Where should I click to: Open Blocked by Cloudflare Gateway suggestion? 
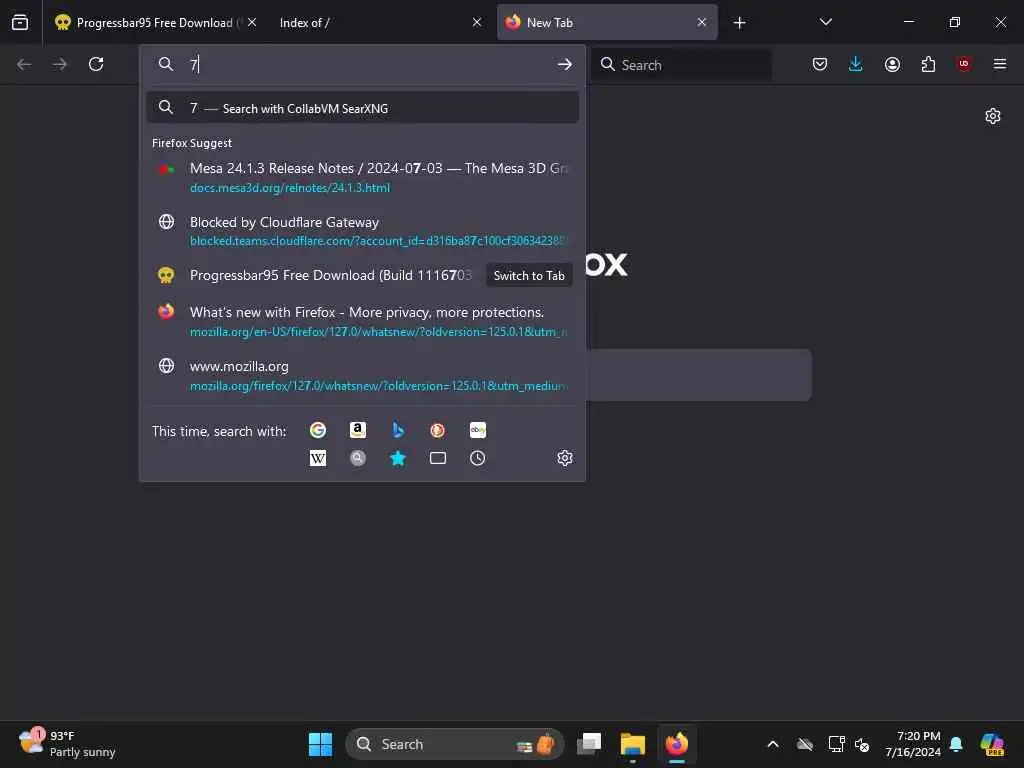362,231
